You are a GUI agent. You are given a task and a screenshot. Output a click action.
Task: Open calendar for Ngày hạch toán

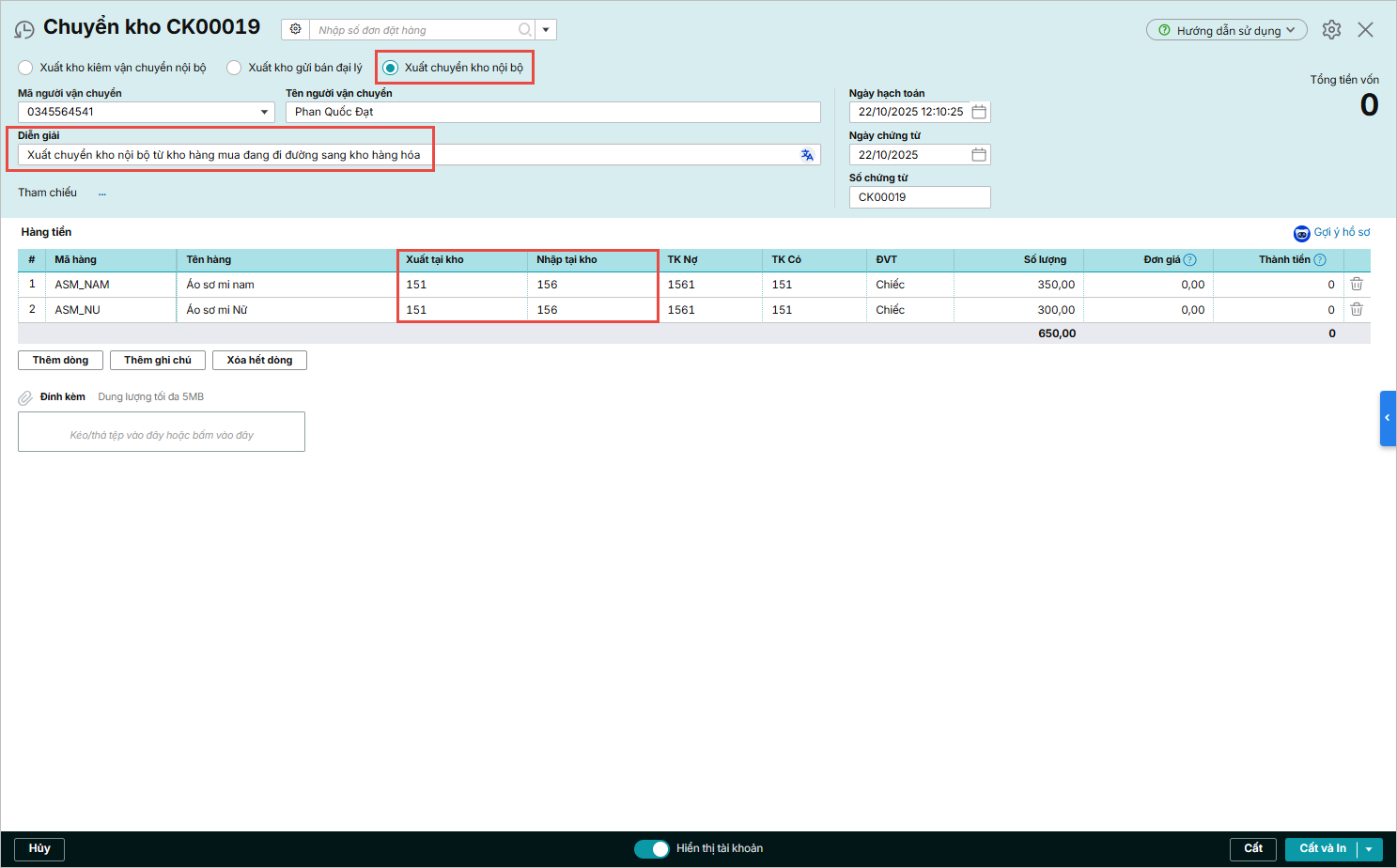tap(979, 112)
